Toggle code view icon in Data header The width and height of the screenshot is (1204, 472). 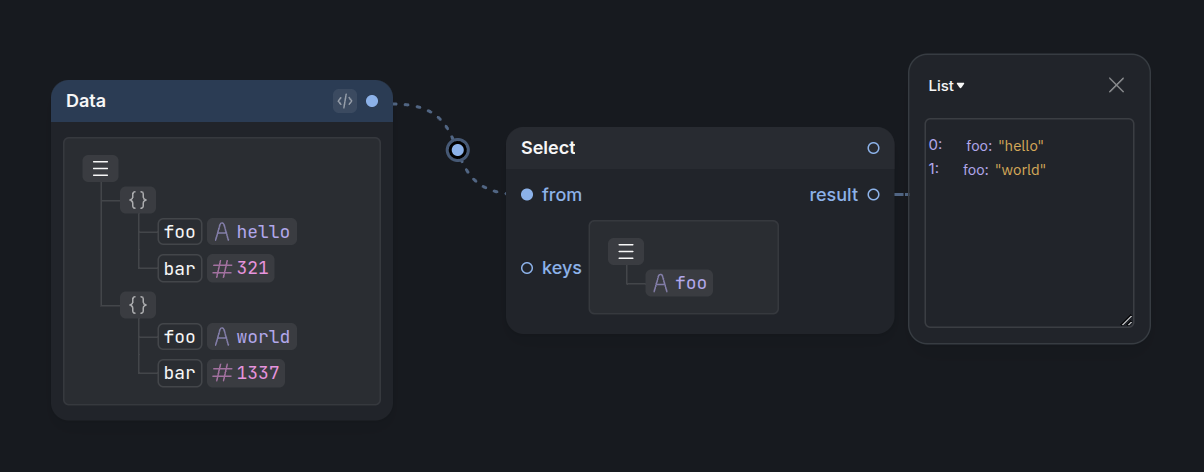[345, 101]
